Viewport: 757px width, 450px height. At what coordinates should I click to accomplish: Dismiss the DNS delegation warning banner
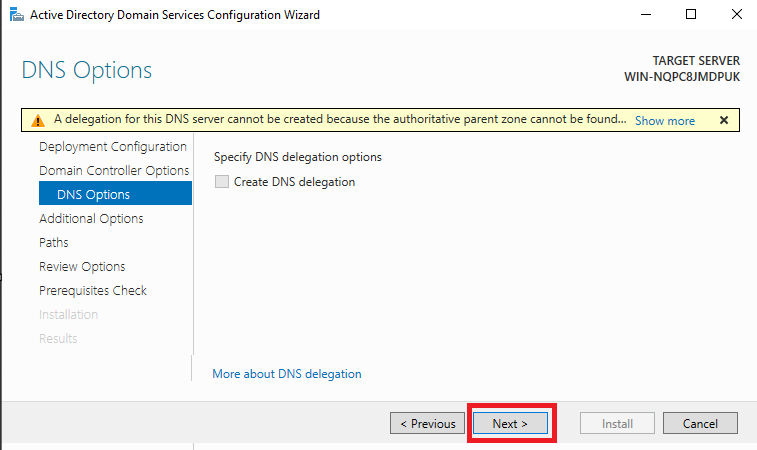click(724, 120)
